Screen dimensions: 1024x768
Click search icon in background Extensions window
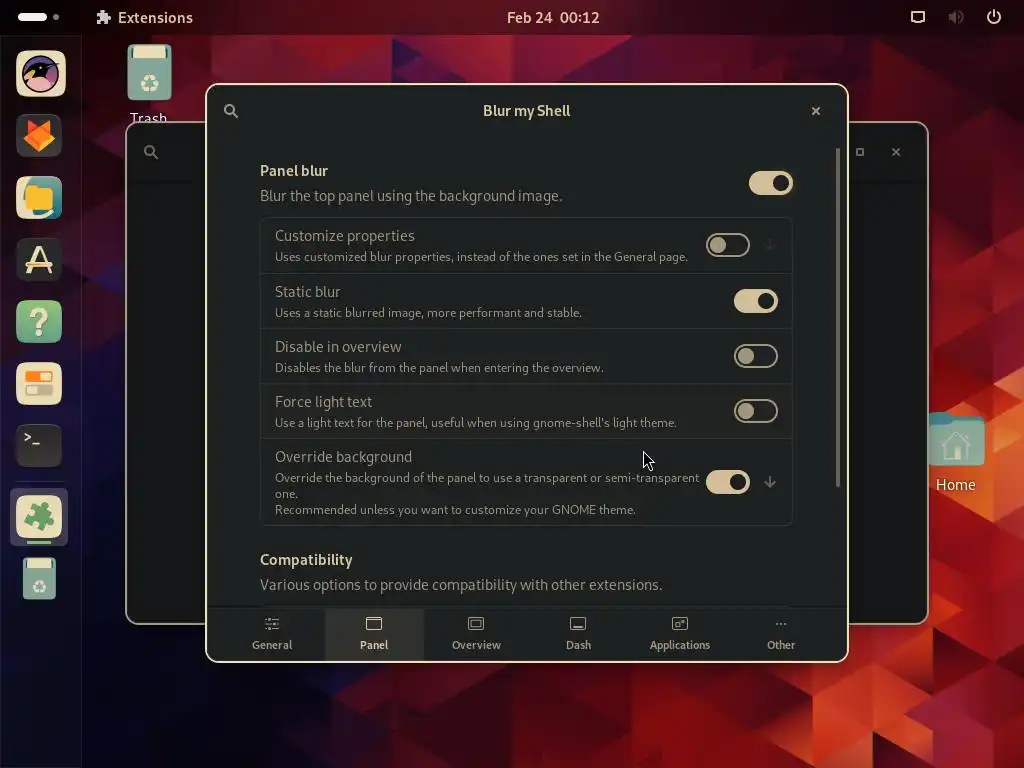tap(151, 152)
